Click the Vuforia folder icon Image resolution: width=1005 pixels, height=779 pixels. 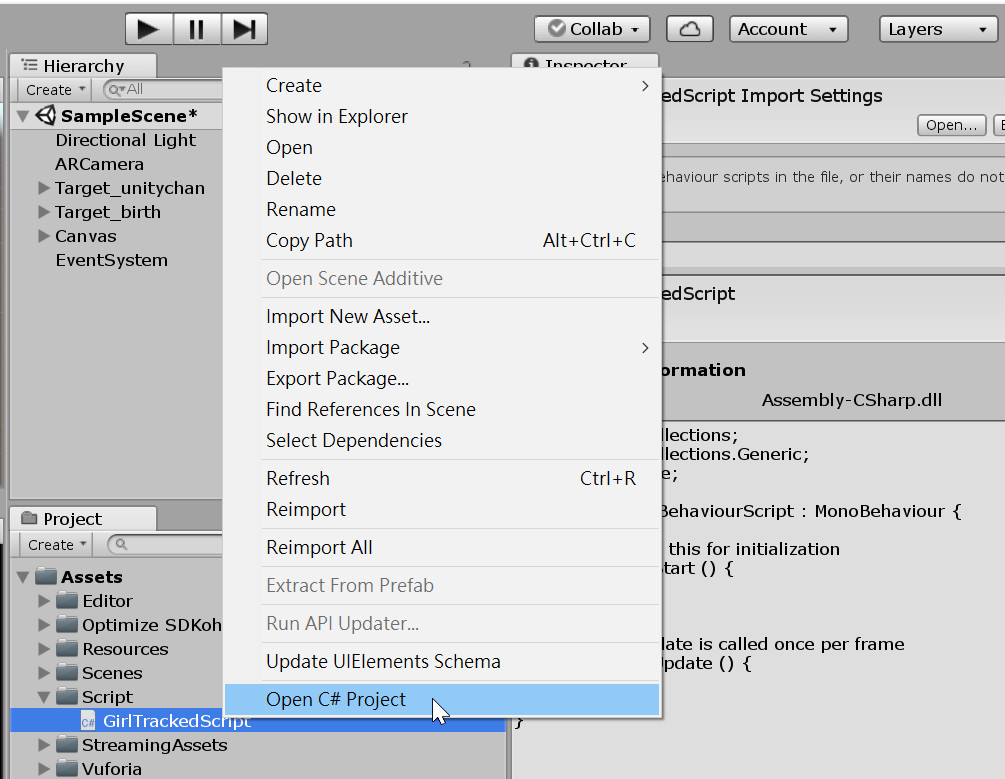(67, 767)
